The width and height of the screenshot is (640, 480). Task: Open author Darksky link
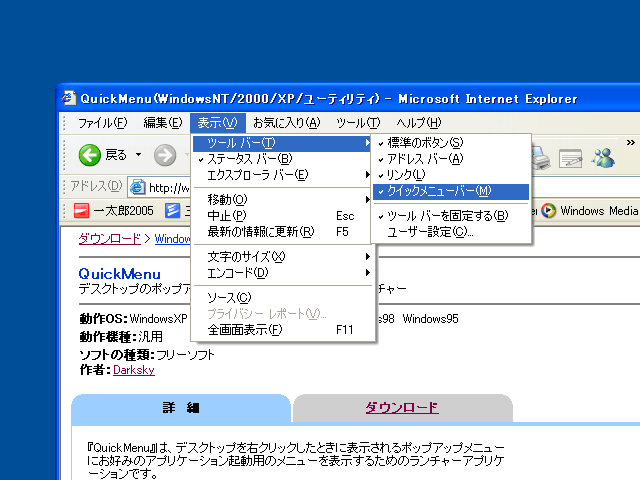[x=133, y=370]
